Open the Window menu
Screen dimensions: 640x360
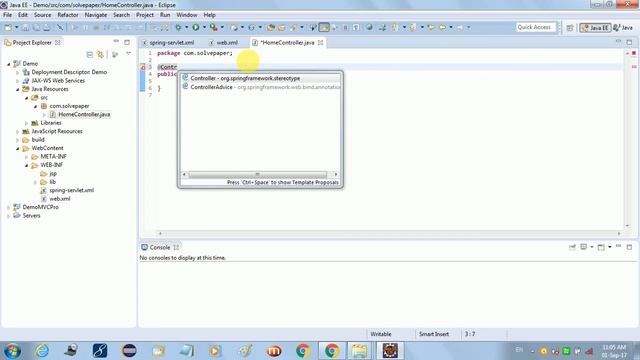pyautogui.click(x=187, y=15)
